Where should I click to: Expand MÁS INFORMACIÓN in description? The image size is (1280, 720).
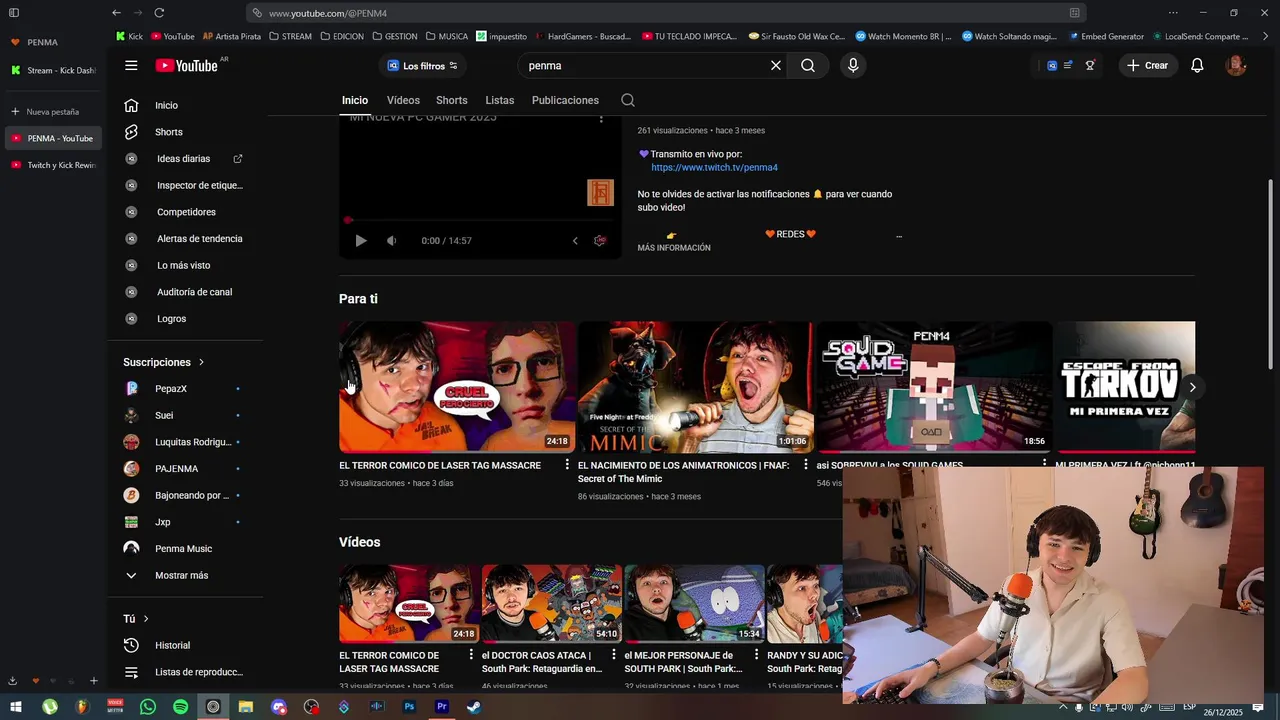(x=674, y=248)
